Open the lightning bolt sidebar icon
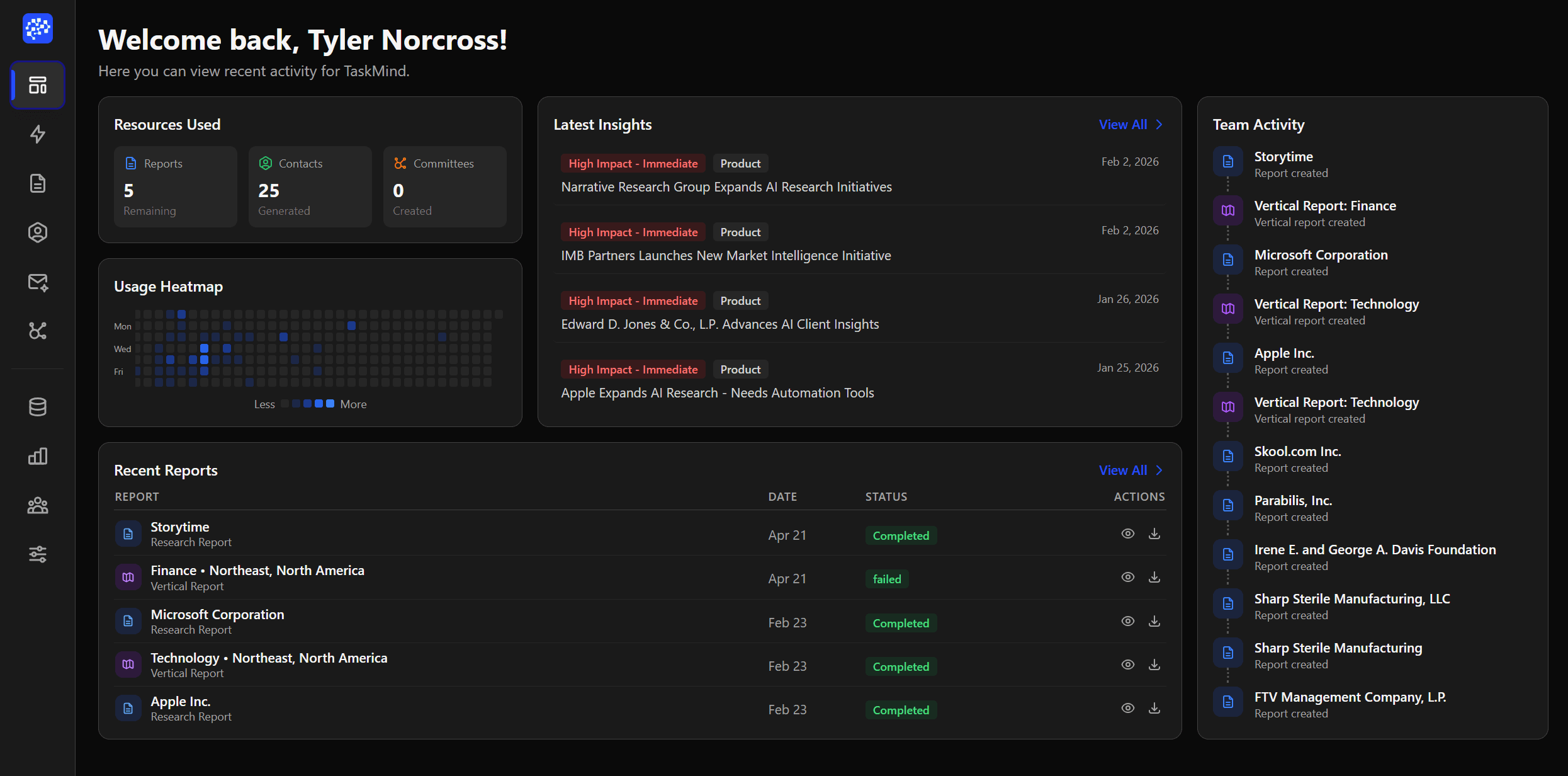The image size is (1568, 776). tap(38, 134)
